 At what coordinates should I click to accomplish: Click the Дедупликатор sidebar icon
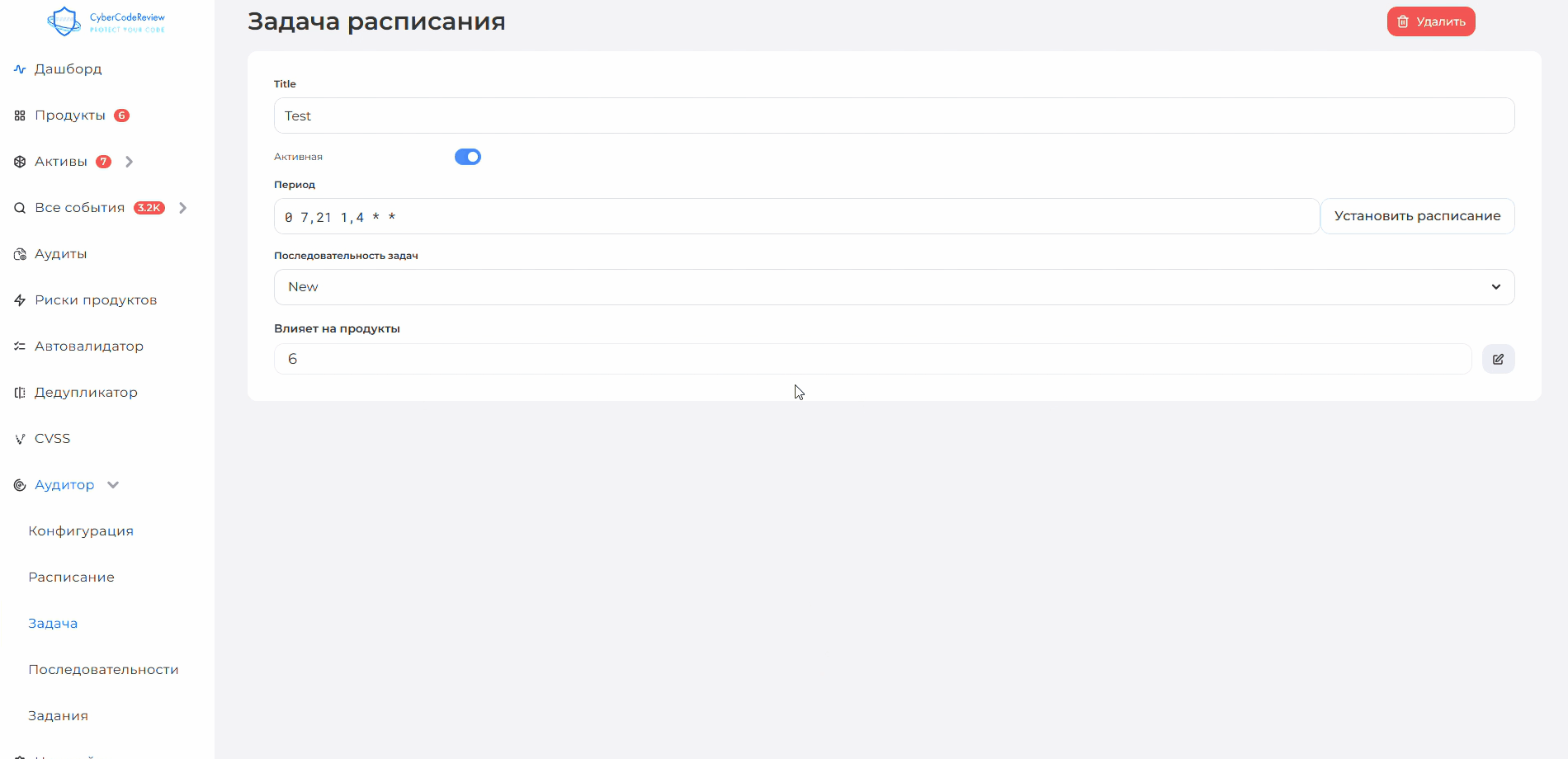point(20,393)
